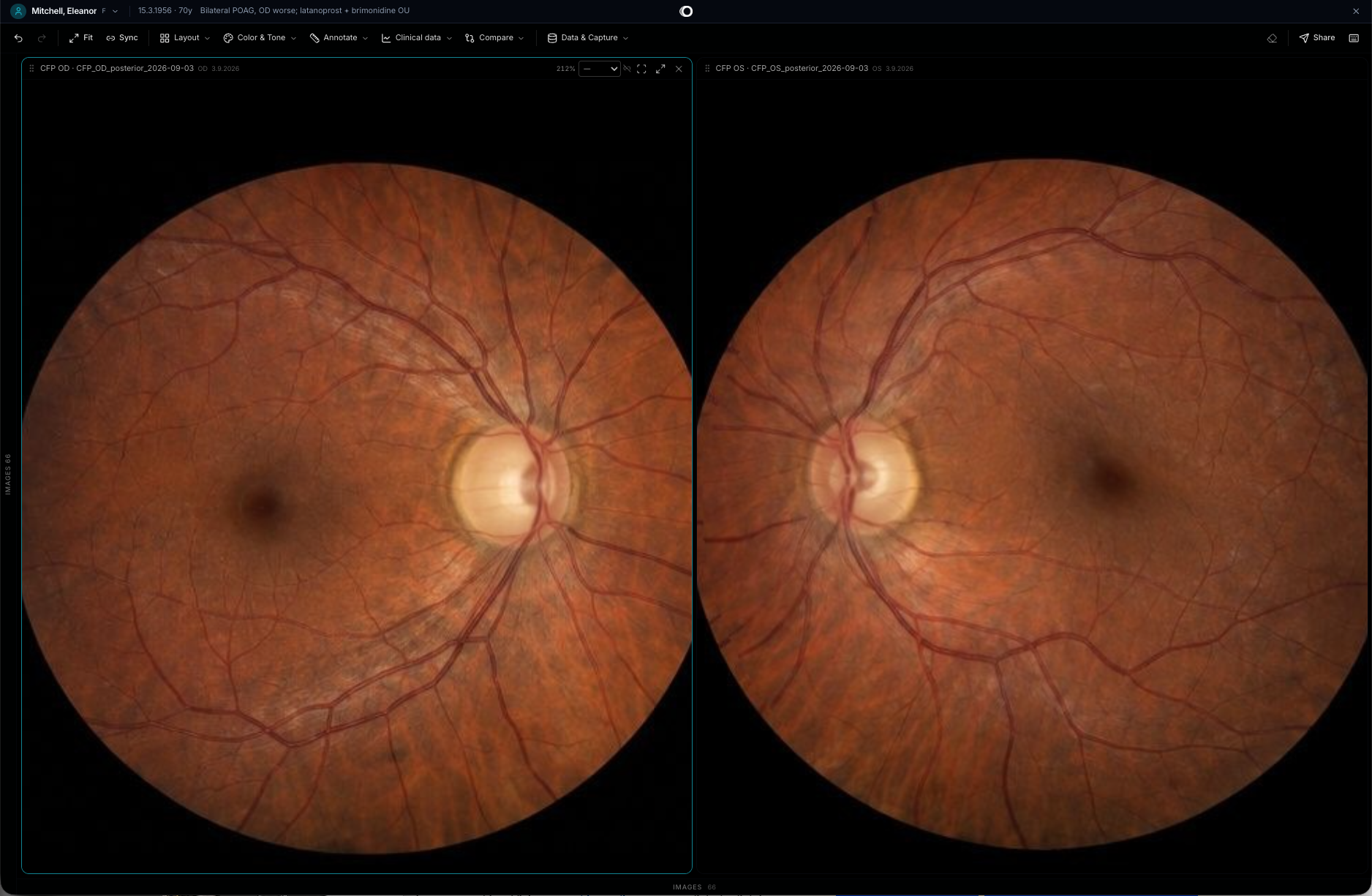Screen dimensions: 1372x896
Task: Open the Layout dropdown menu
Action: (x=185, y=38)
